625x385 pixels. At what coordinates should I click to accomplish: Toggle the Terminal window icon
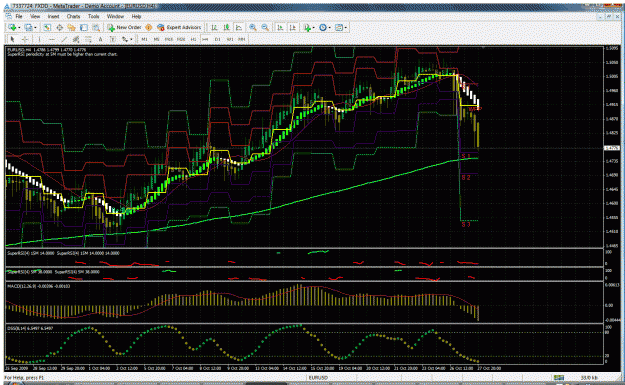(x=84, y=28)
